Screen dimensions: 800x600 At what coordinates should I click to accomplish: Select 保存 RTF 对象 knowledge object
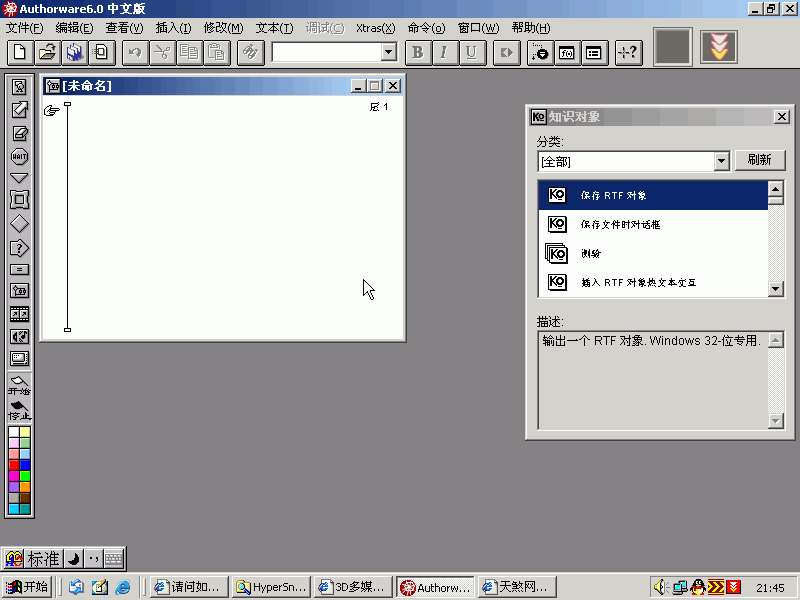pyautogui.click(x=653, y=195)
